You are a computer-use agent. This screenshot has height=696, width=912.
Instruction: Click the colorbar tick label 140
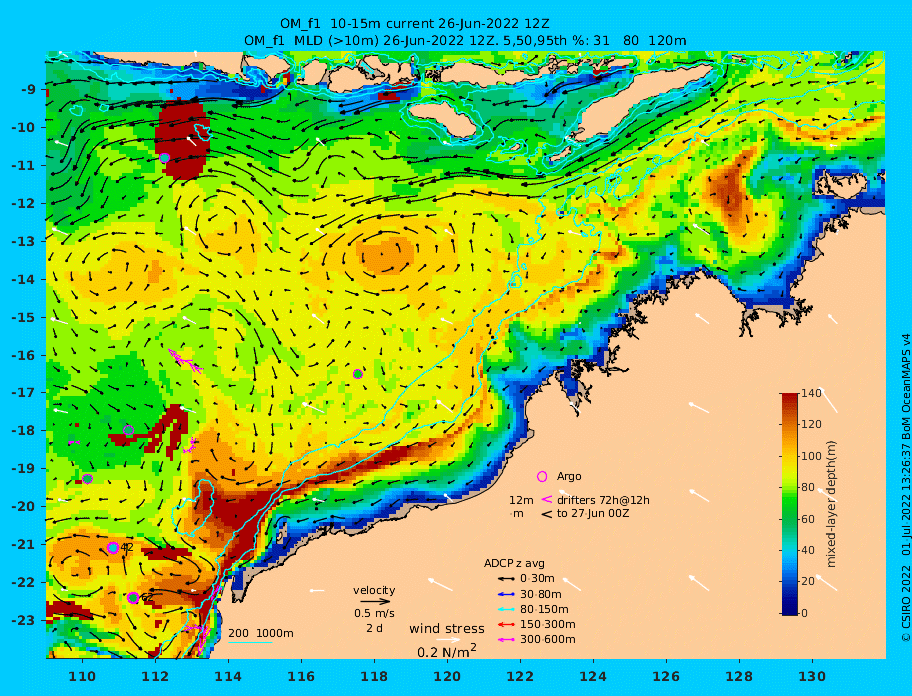pyautogui.click(x=811, y=394)
